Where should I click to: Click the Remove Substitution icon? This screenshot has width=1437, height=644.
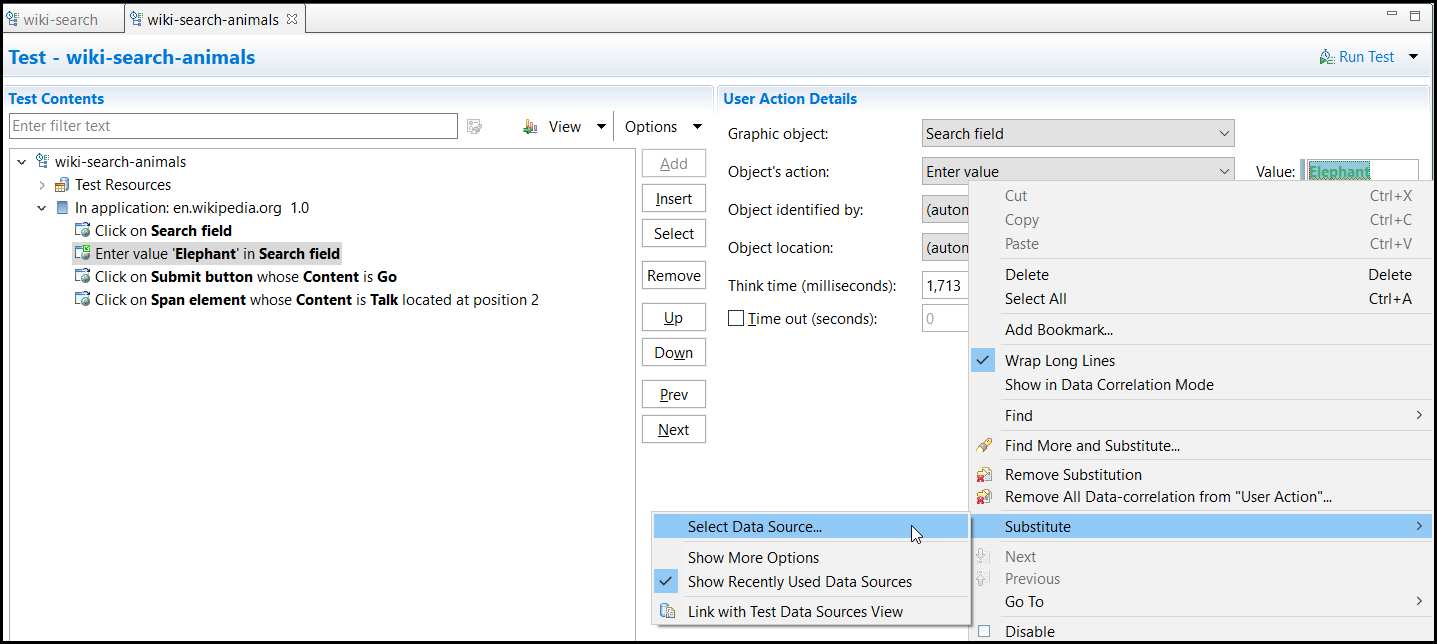pyautogui.click(x=983, y=474)
